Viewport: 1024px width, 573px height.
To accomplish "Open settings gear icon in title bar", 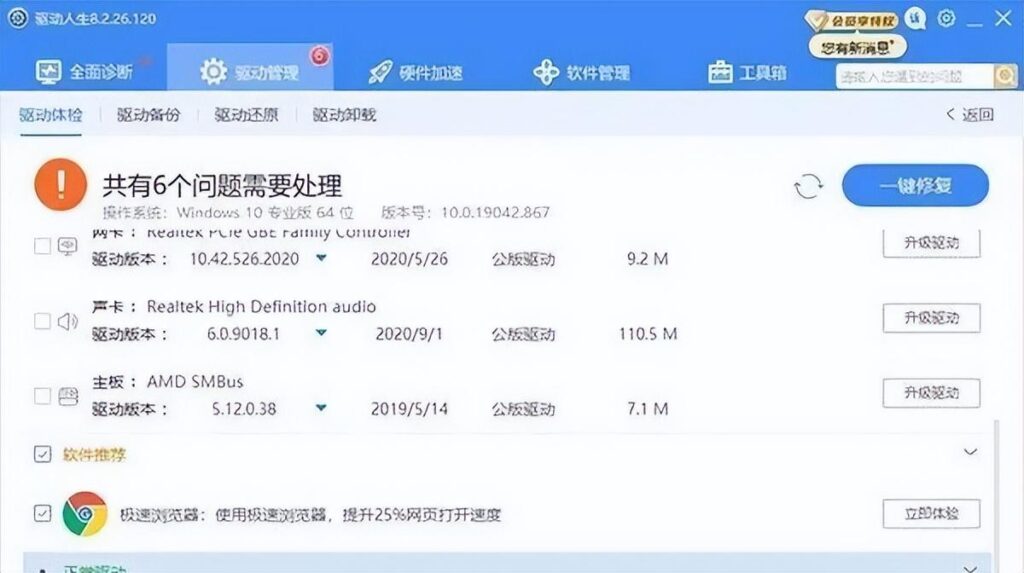I will 946,18.
